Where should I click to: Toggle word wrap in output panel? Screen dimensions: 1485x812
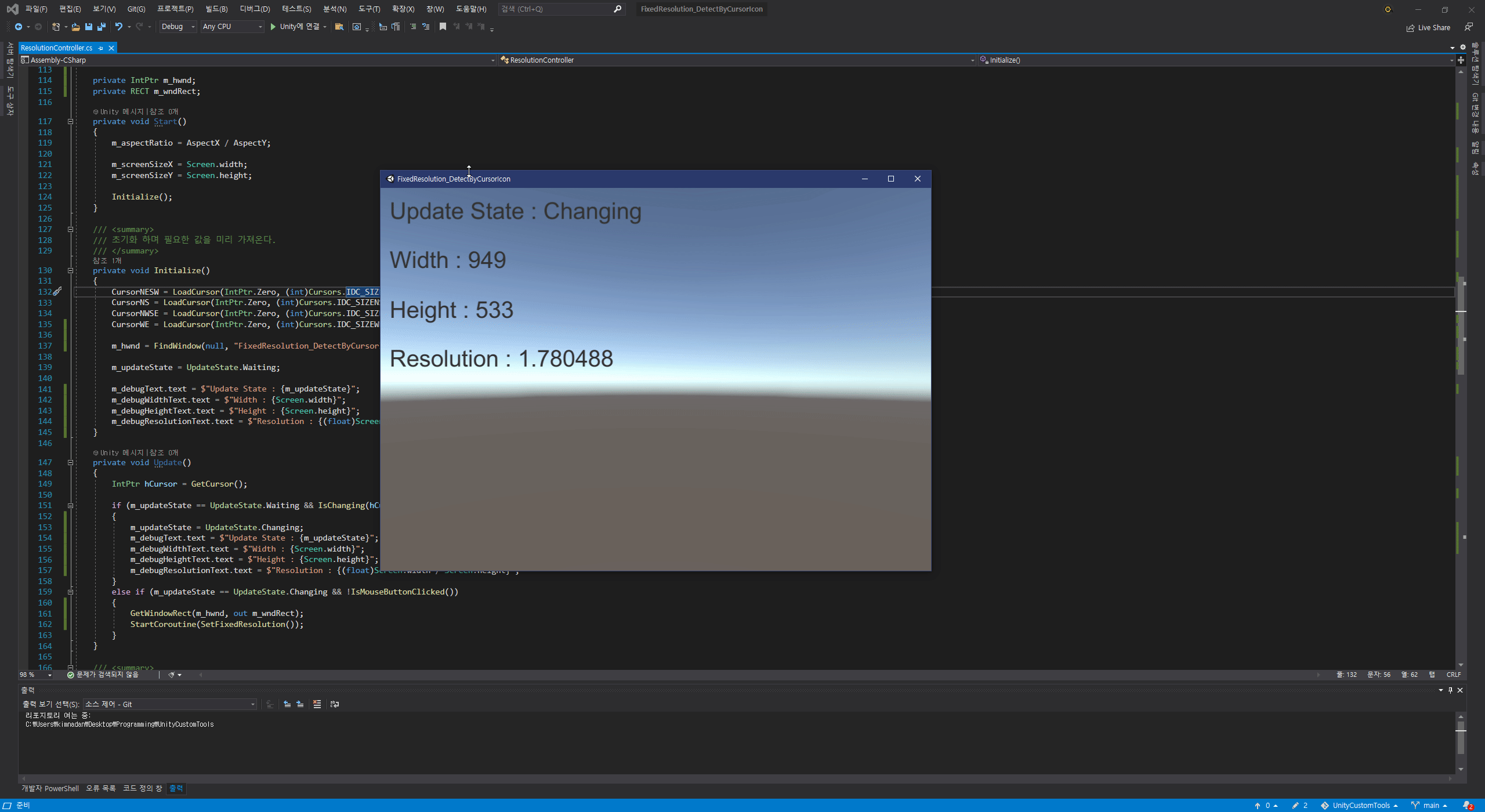335,704
